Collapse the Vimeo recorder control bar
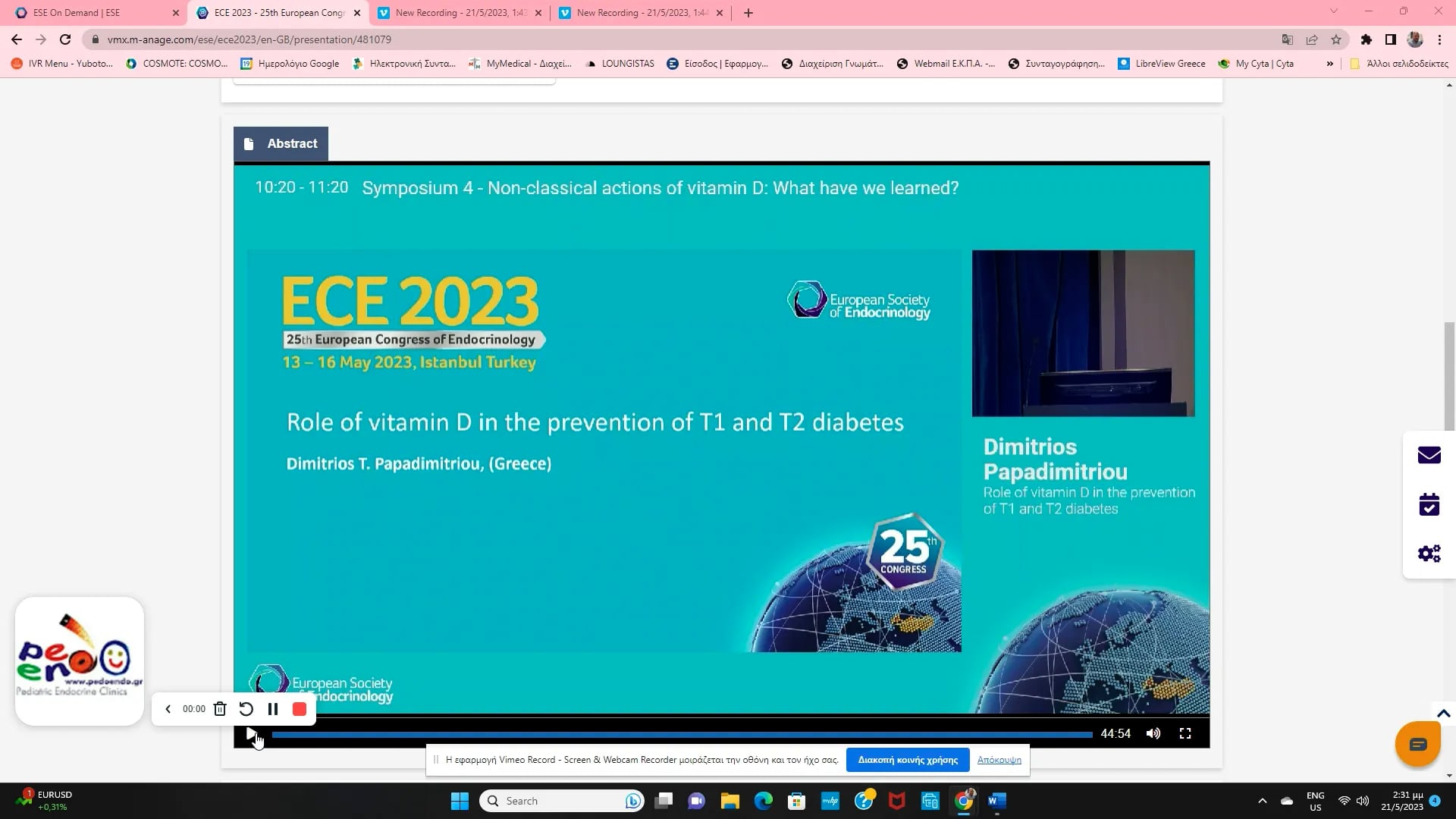This screenshot has height=819, width=1456. pos(168,709)
